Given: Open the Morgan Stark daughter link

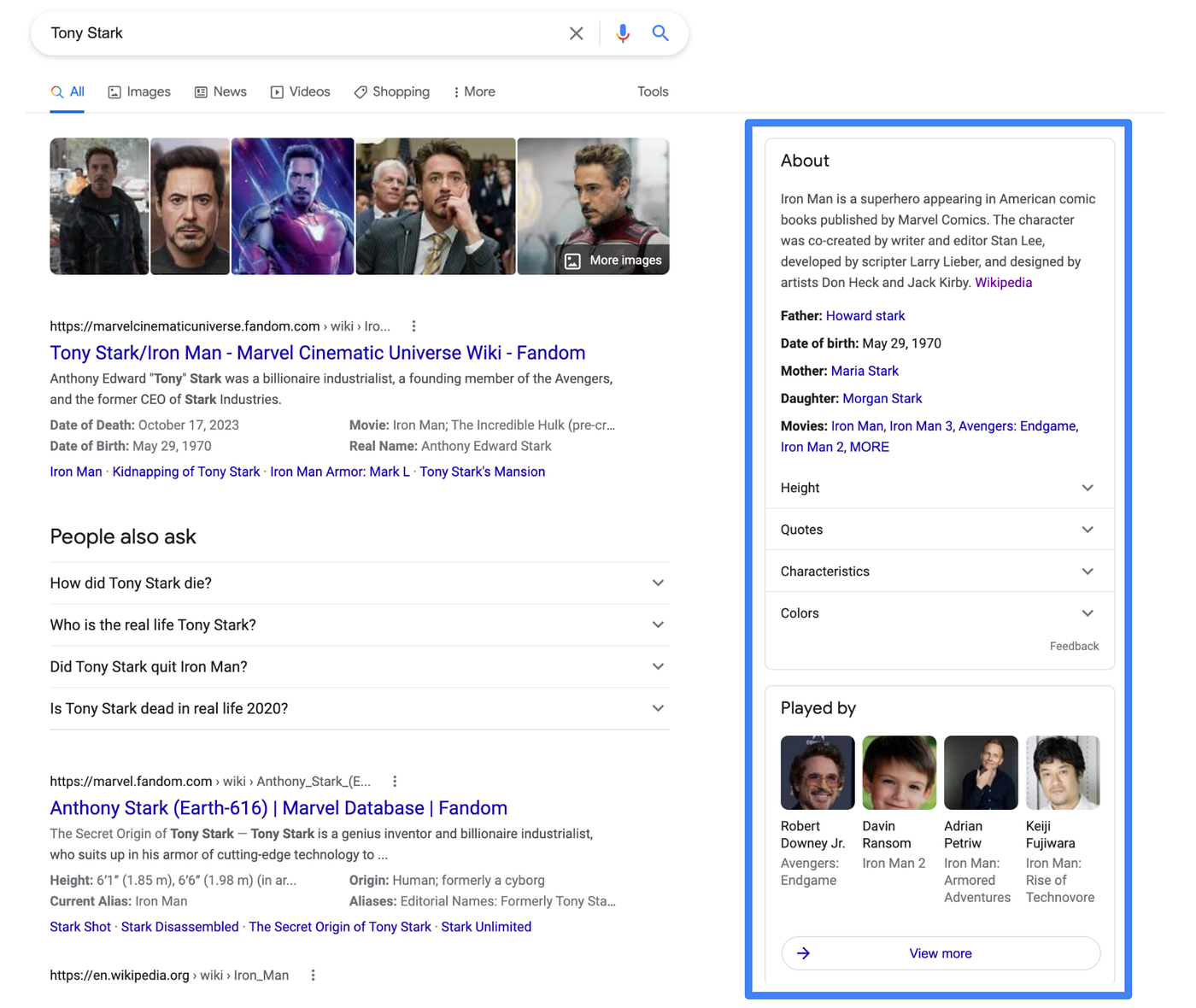Looking at the screenshot, I should click(x=882, y=399).
